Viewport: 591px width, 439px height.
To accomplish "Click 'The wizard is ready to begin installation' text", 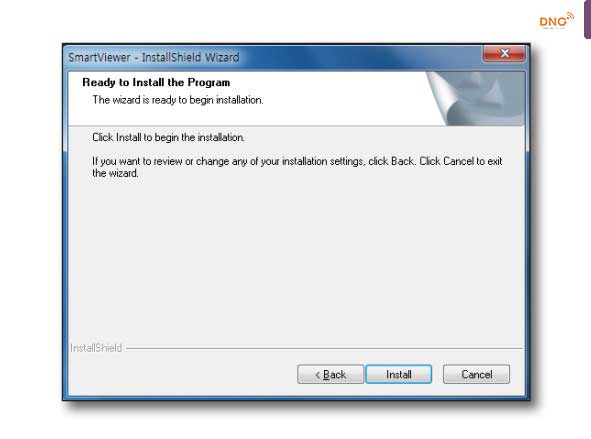I will [x=178, y=100].
